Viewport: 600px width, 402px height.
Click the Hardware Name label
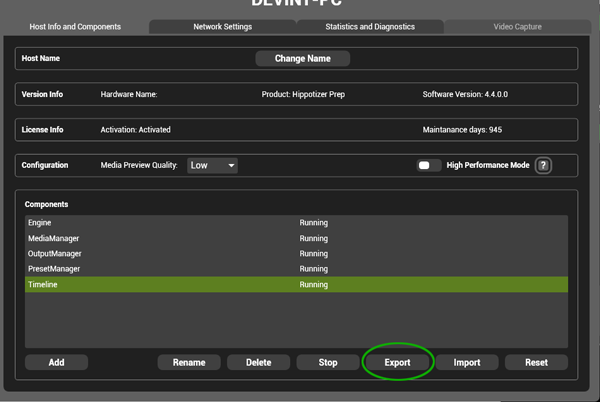[129, 94]
